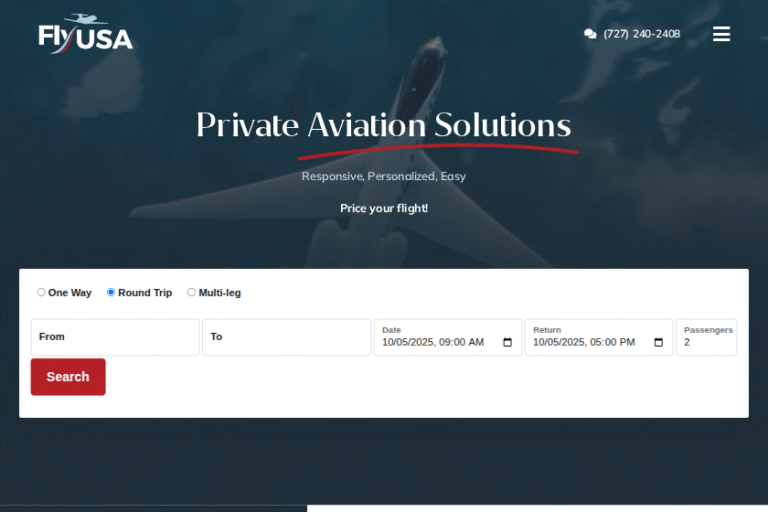Open calendar picker in Date field
This screenshot has width=768, height=512.
tap(507, 342)
